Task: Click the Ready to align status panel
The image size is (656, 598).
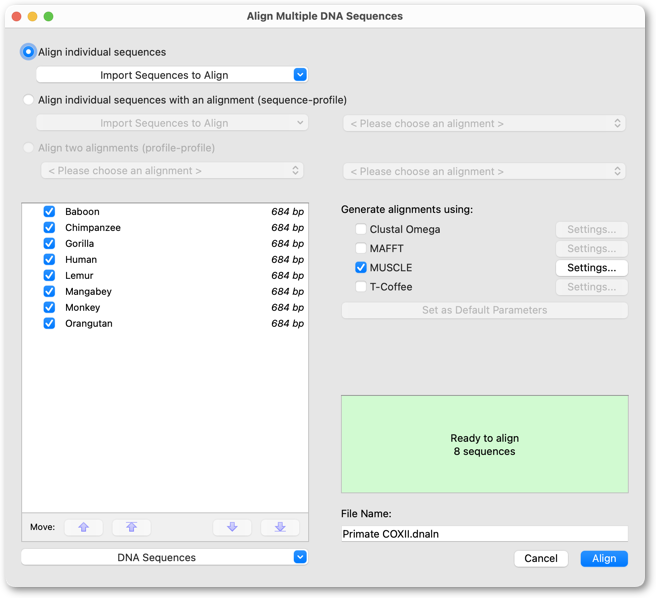Action: [484, 444]
